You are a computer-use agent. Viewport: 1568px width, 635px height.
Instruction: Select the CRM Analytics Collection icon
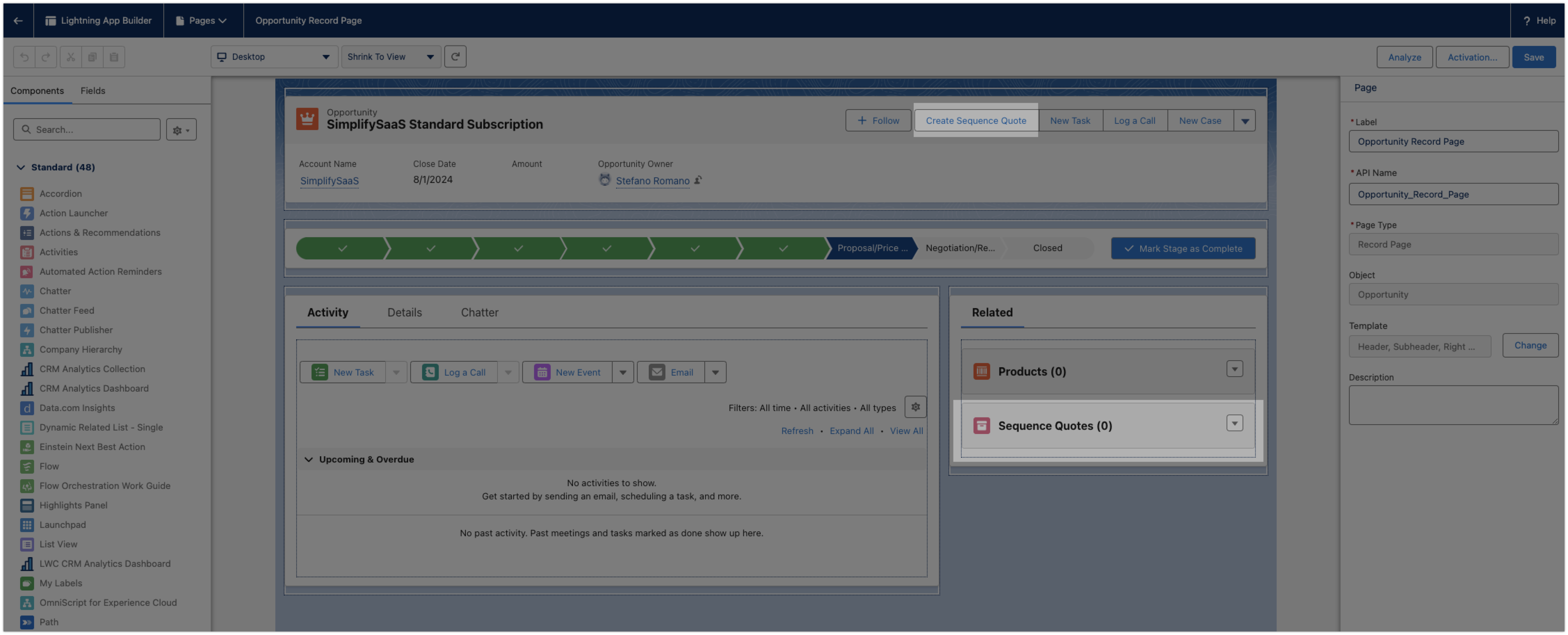(27, 369)
